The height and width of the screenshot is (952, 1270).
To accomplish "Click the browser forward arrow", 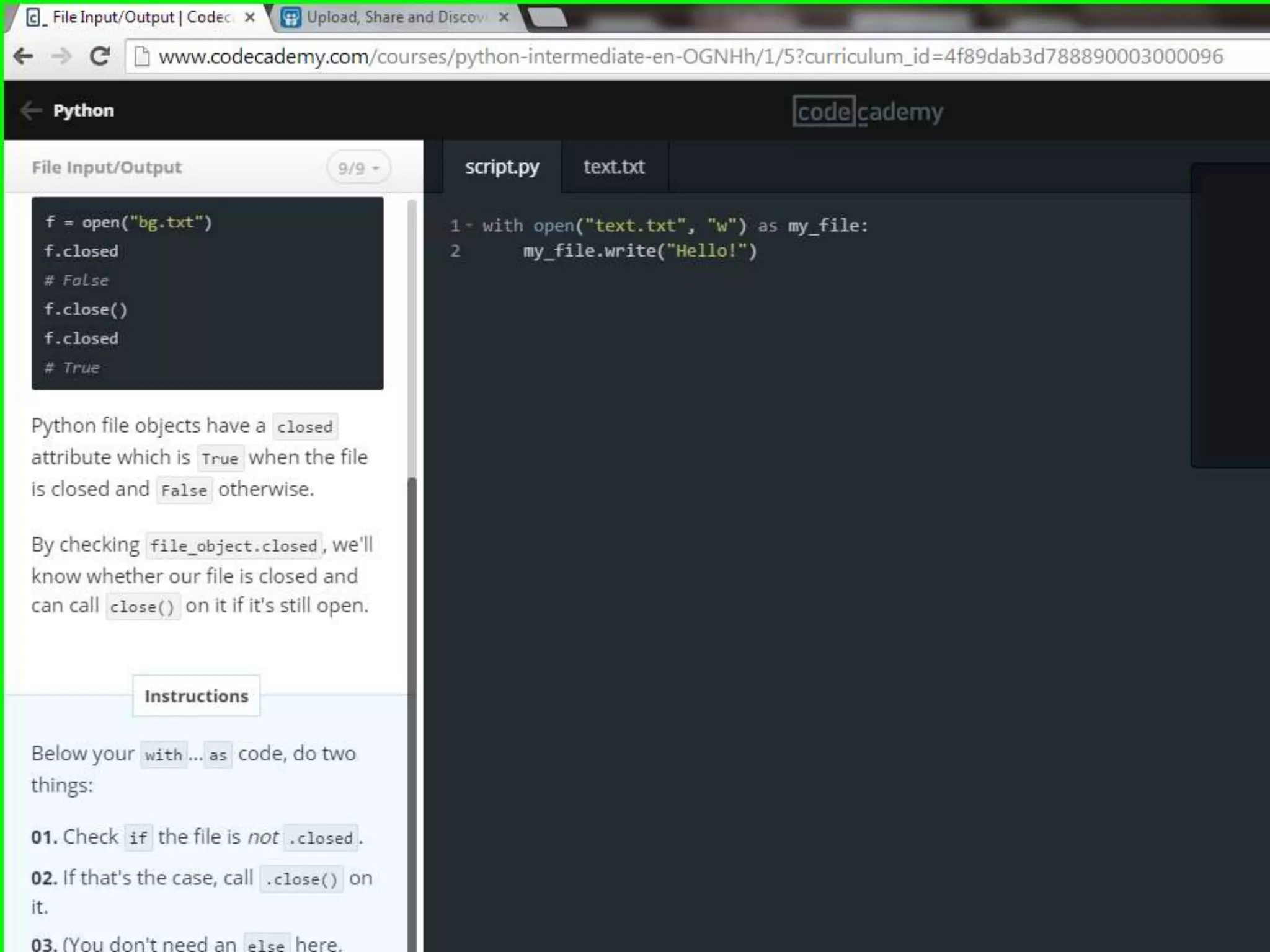I will [x=61, y=56].
